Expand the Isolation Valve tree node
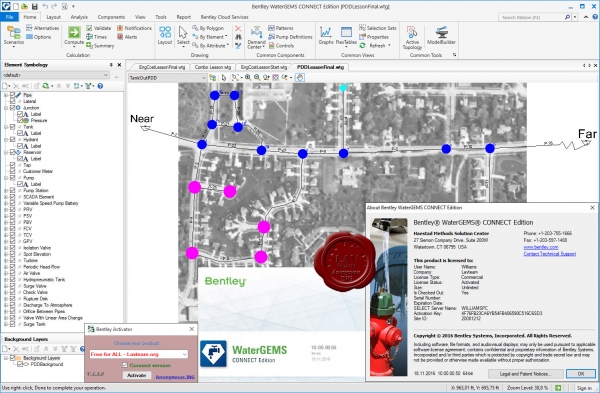 [x=6, y=248]
